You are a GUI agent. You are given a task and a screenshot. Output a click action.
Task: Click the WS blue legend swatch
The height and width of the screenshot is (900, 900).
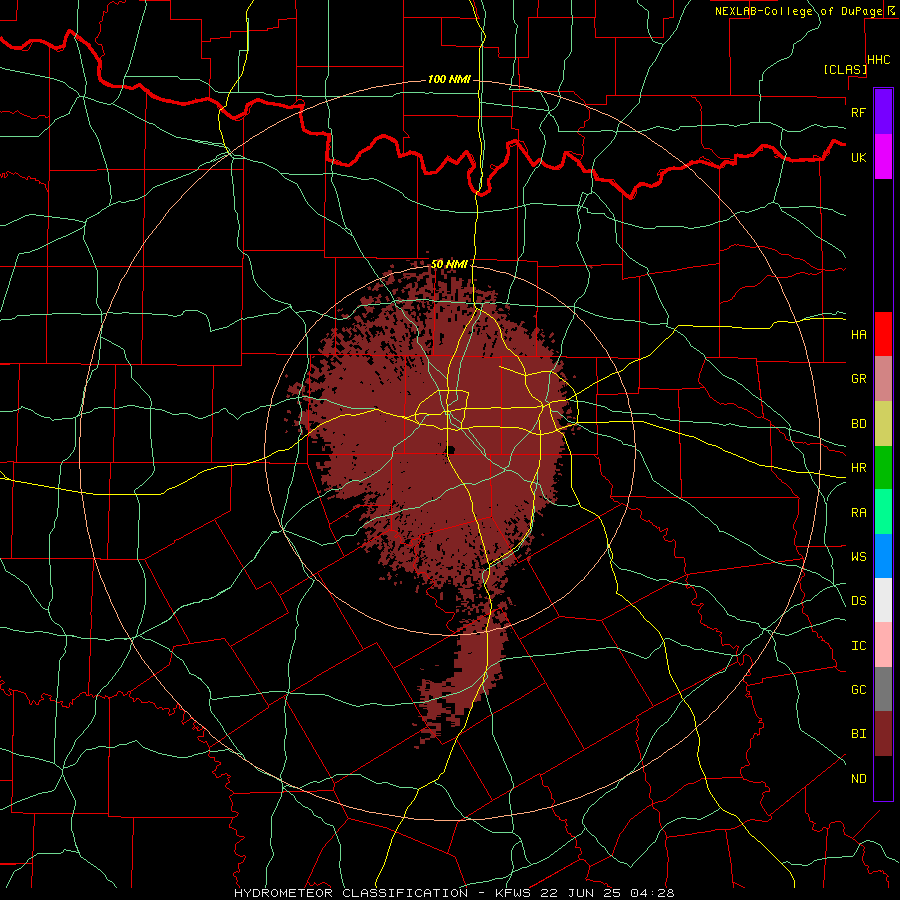883,556
